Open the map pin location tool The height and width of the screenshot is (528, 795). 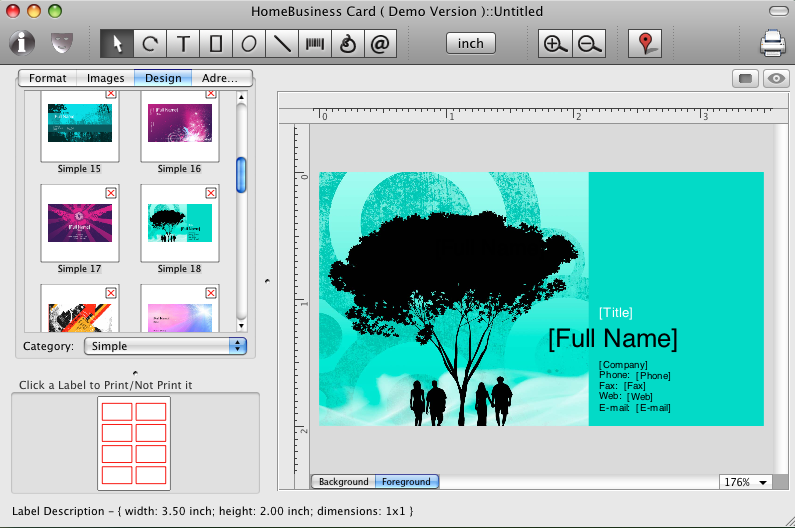click(x=645, y=44)
